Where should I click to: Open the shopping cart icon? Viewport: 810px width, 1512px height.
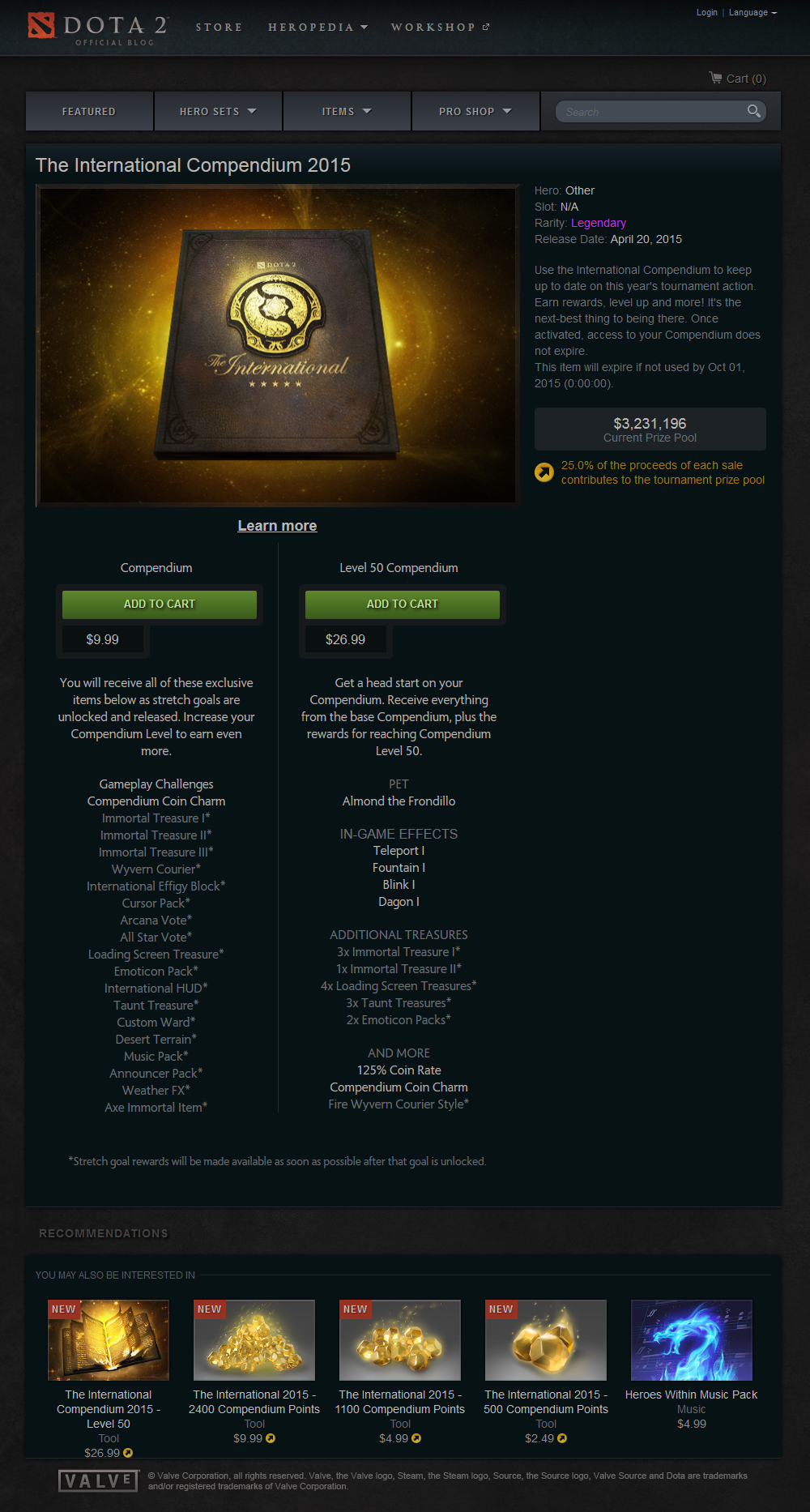click(715, 78)
